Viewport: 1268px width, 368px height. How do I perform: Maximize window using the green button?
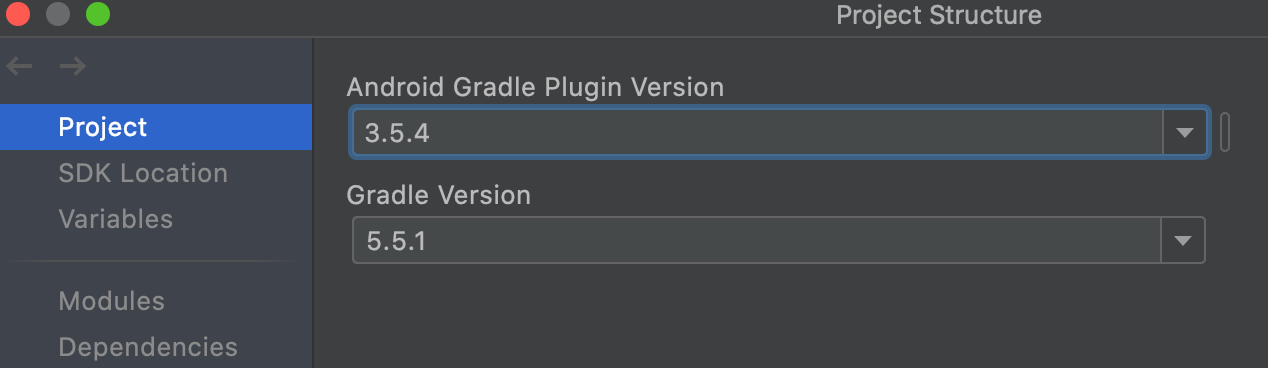coord(97,15)
